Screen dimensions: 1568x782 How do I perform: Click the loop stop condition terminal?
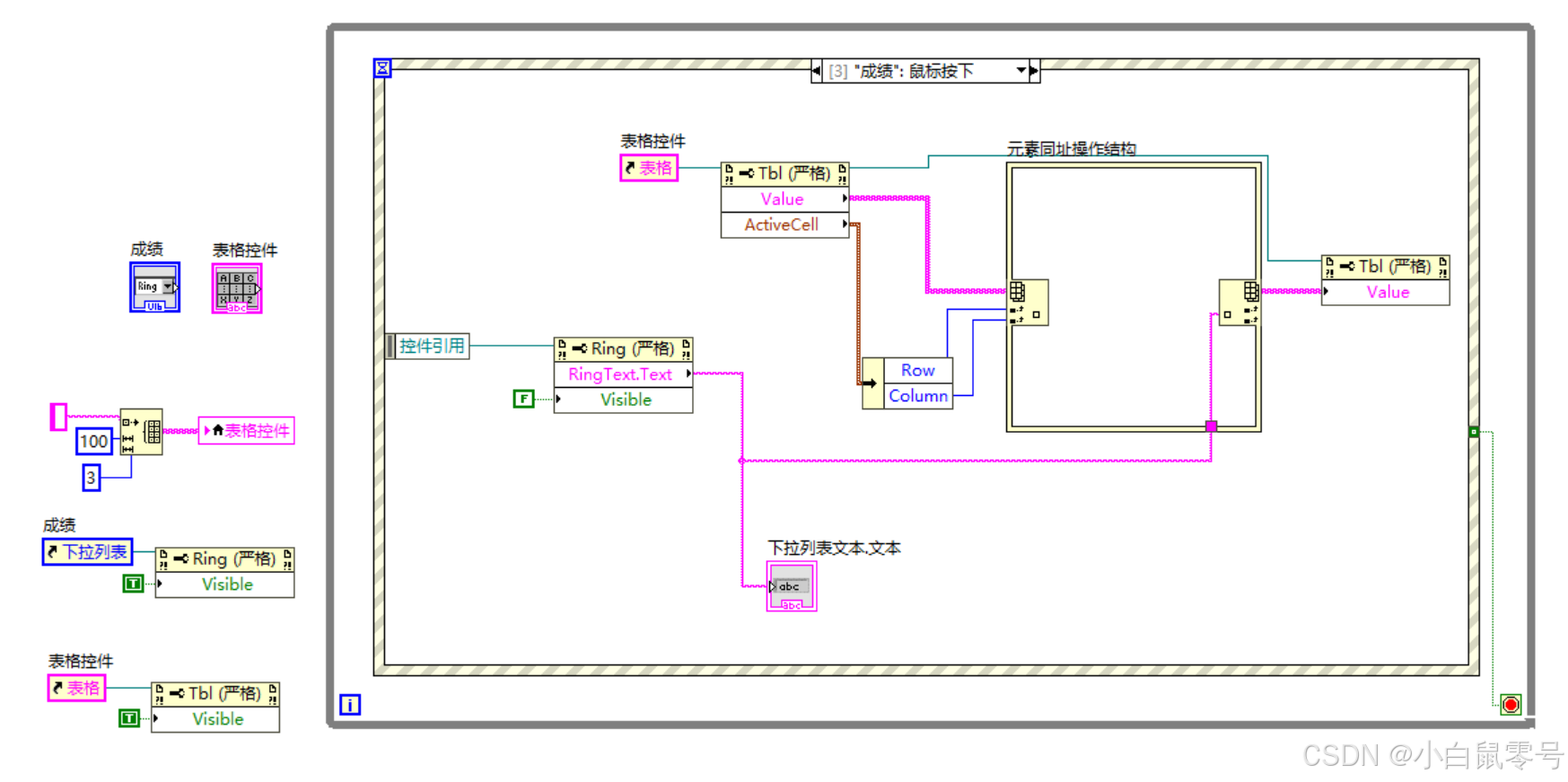pyautogui.click(x=1511, y=705)
